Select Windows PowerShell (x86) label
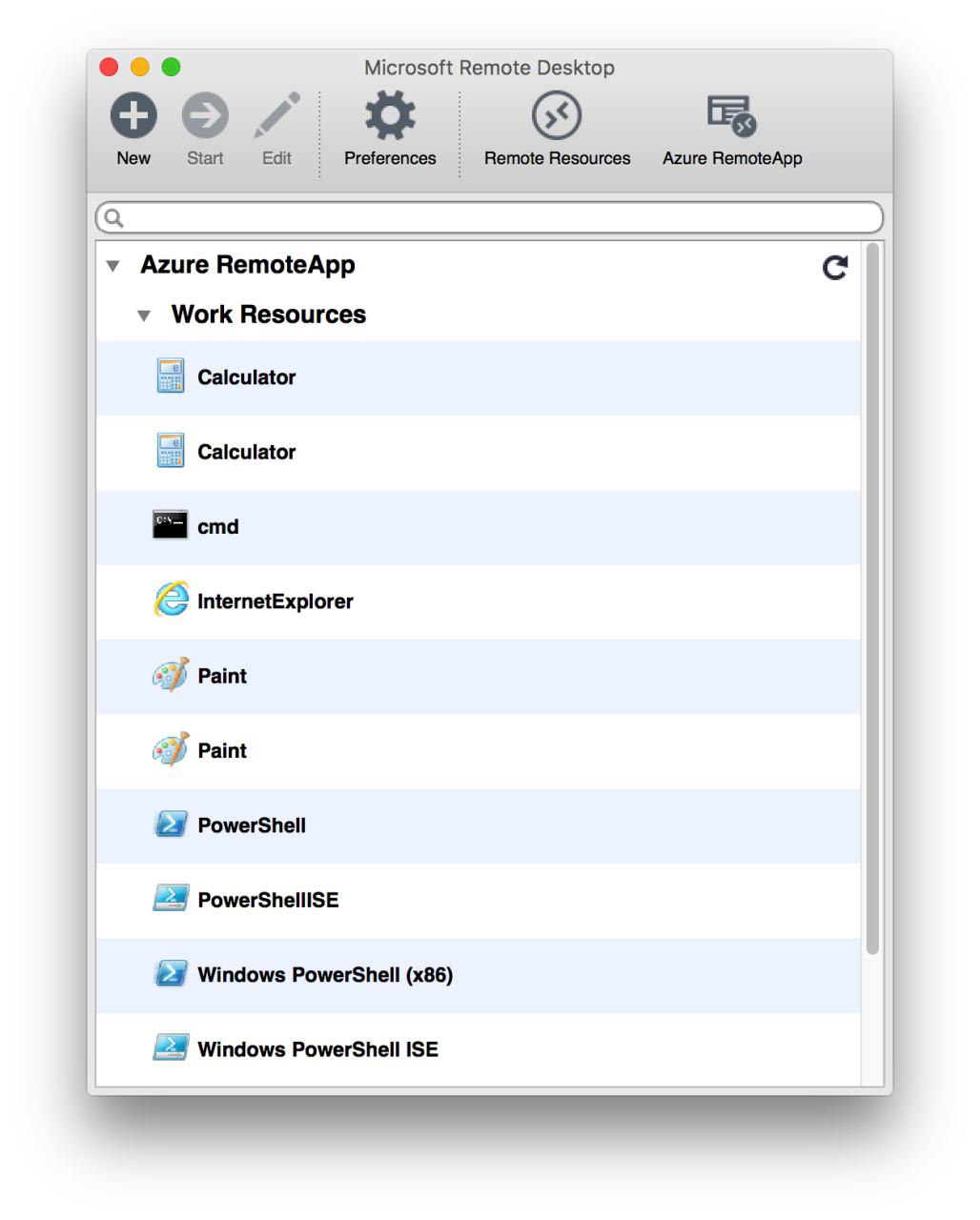Viewport: 980px width, 1220px height. 325,975
